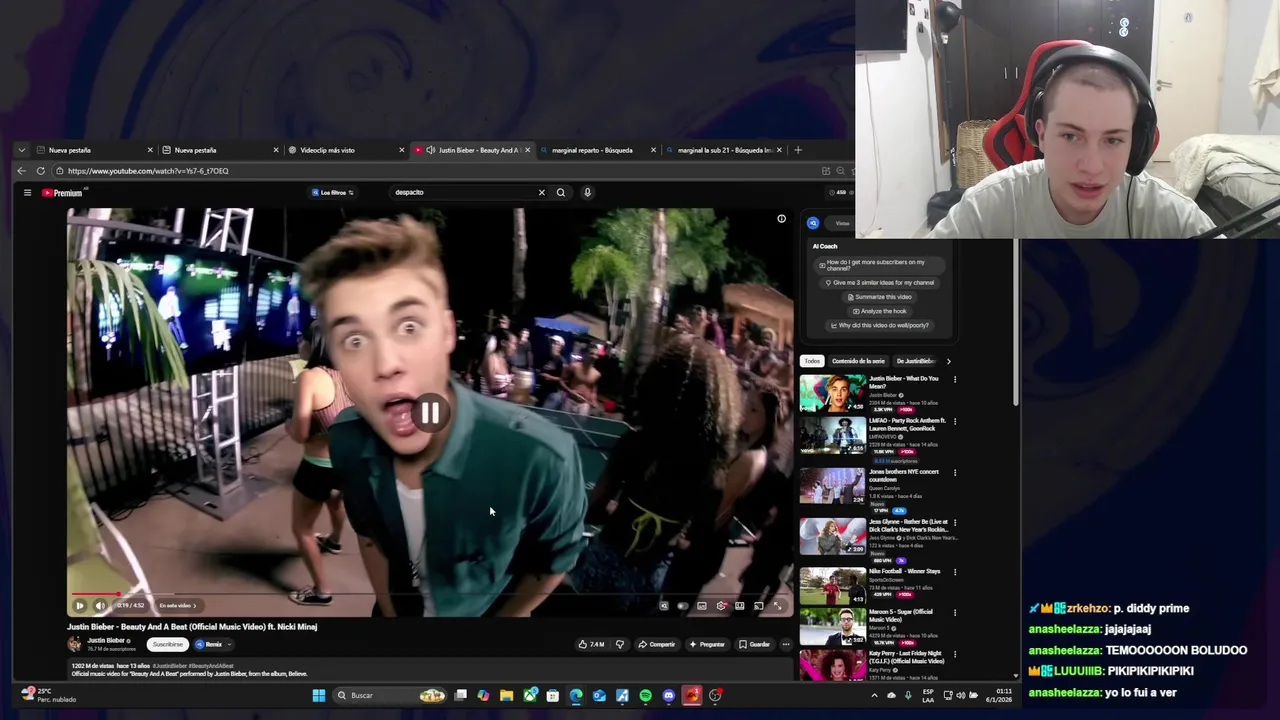
Task: Open the video info icon at top right
Action: coord(782,218)
